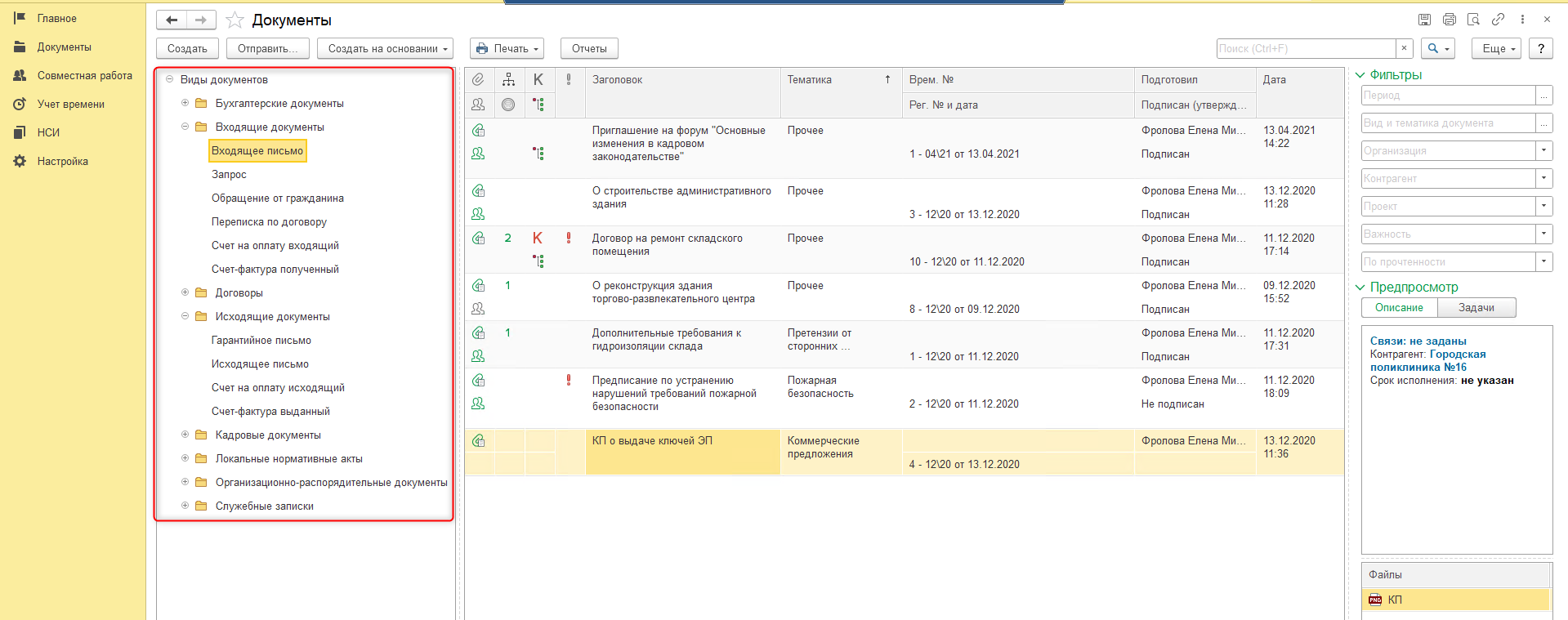Collapse the Входящие документы folder

click(185, 127)
